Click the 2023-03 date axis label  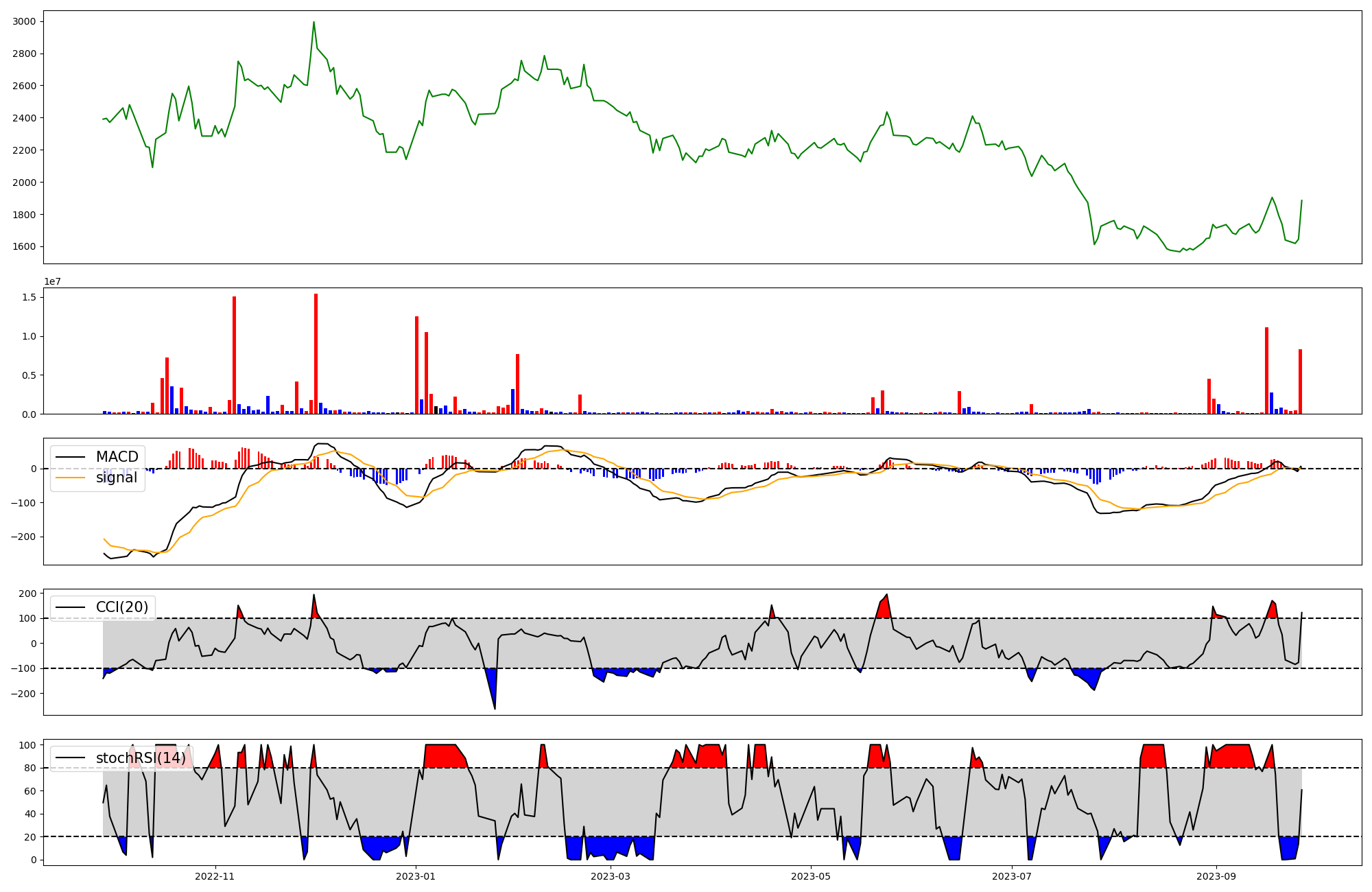tap(610, 876)
